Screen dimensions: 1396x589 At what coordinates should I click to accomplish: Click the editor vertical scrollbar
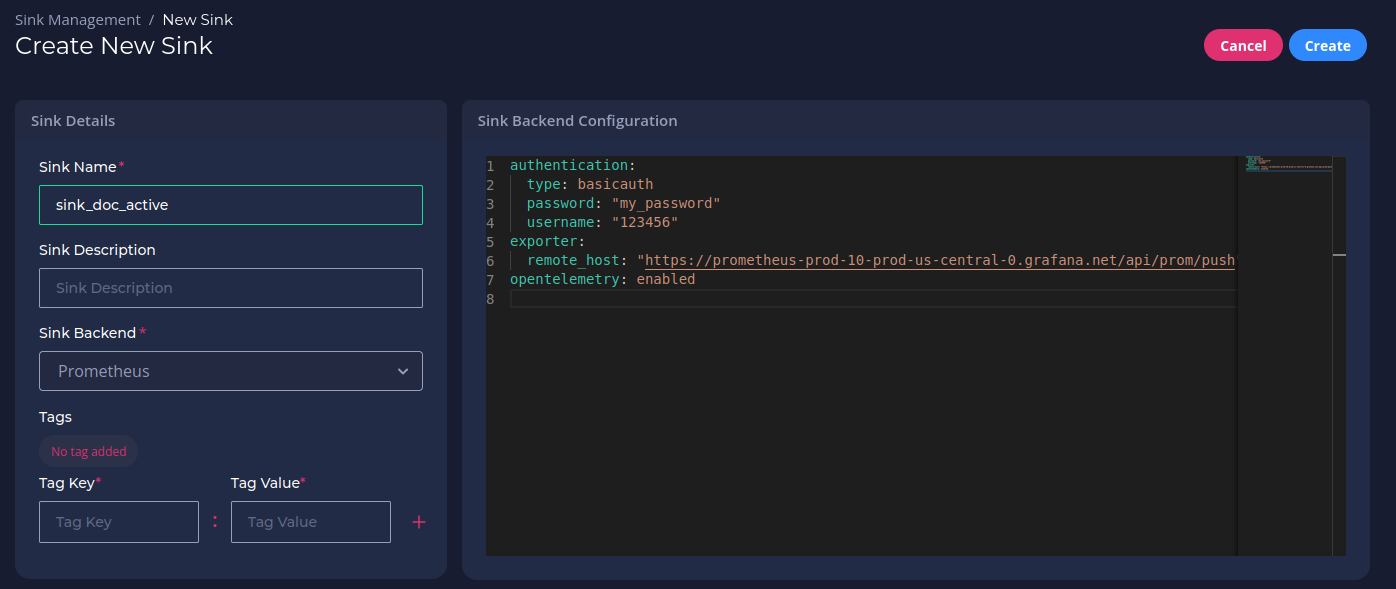1339,356
